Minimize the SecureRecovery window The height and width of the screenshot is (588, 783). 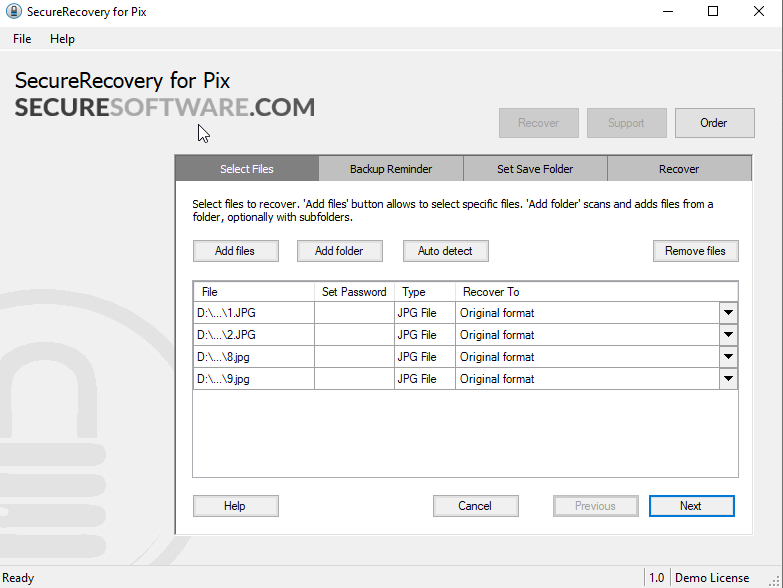pos(668,11)
